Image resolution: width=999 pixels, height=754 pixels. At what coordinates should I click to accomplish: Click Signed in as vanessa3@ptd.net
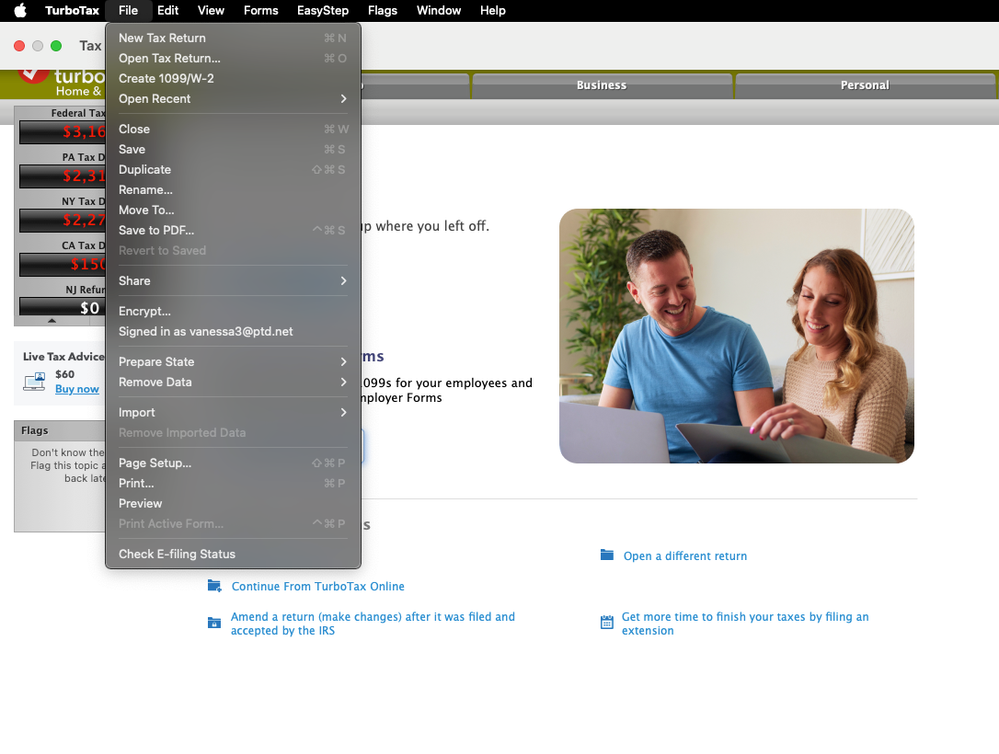click(233, 332)
